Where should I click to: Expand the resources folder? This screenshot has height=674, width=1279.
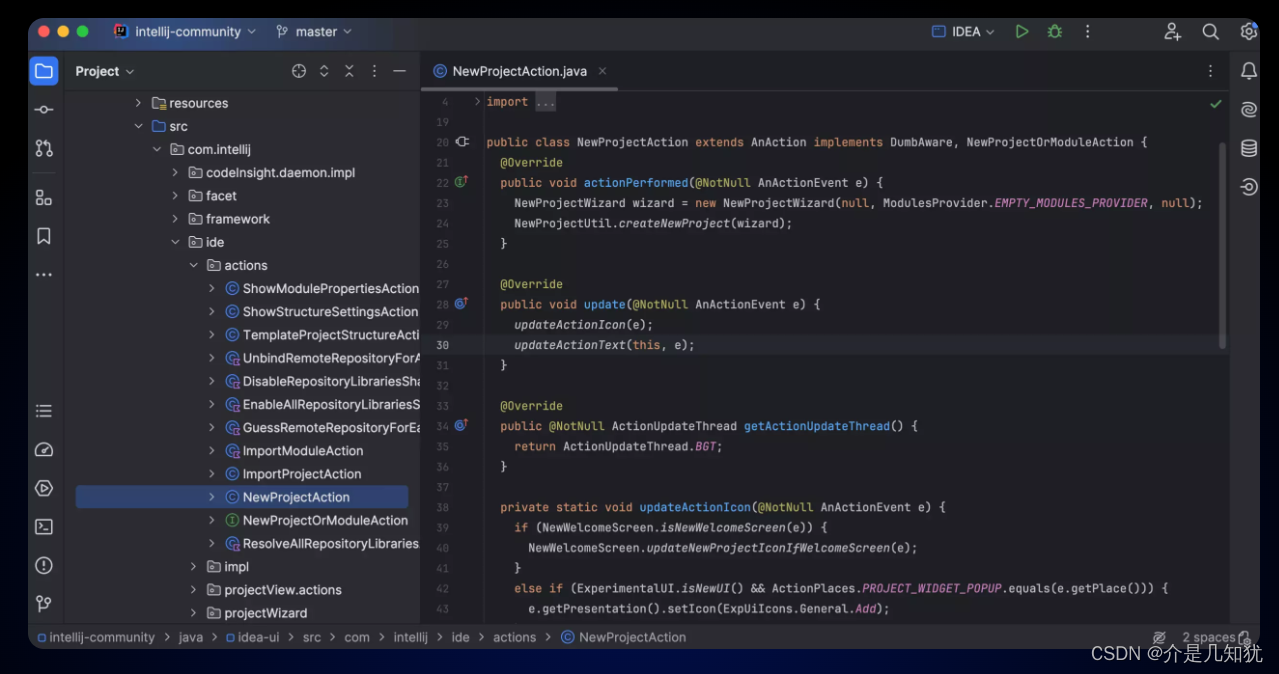pyautogui.click(x=139, y=103)
